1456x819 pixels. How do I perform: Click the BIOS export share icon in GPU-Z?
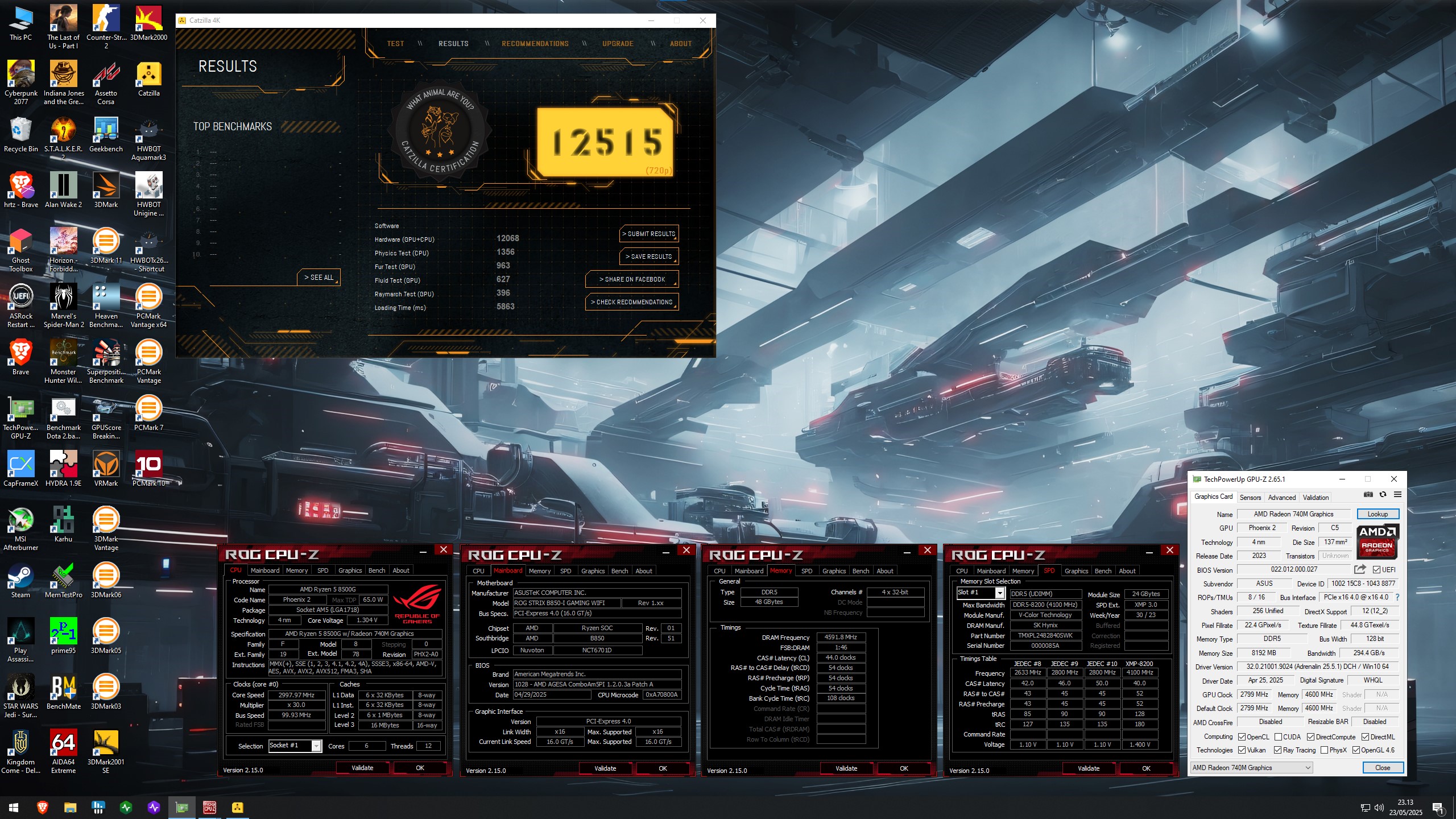coord(1360,569)
